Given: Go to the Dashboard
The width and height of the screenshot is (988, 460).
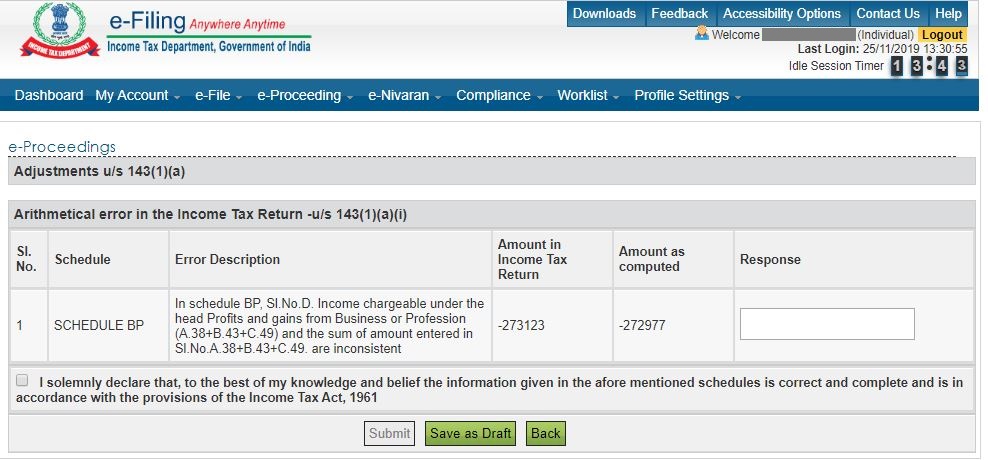Looking at the screenshot, I should coord(49,96).
